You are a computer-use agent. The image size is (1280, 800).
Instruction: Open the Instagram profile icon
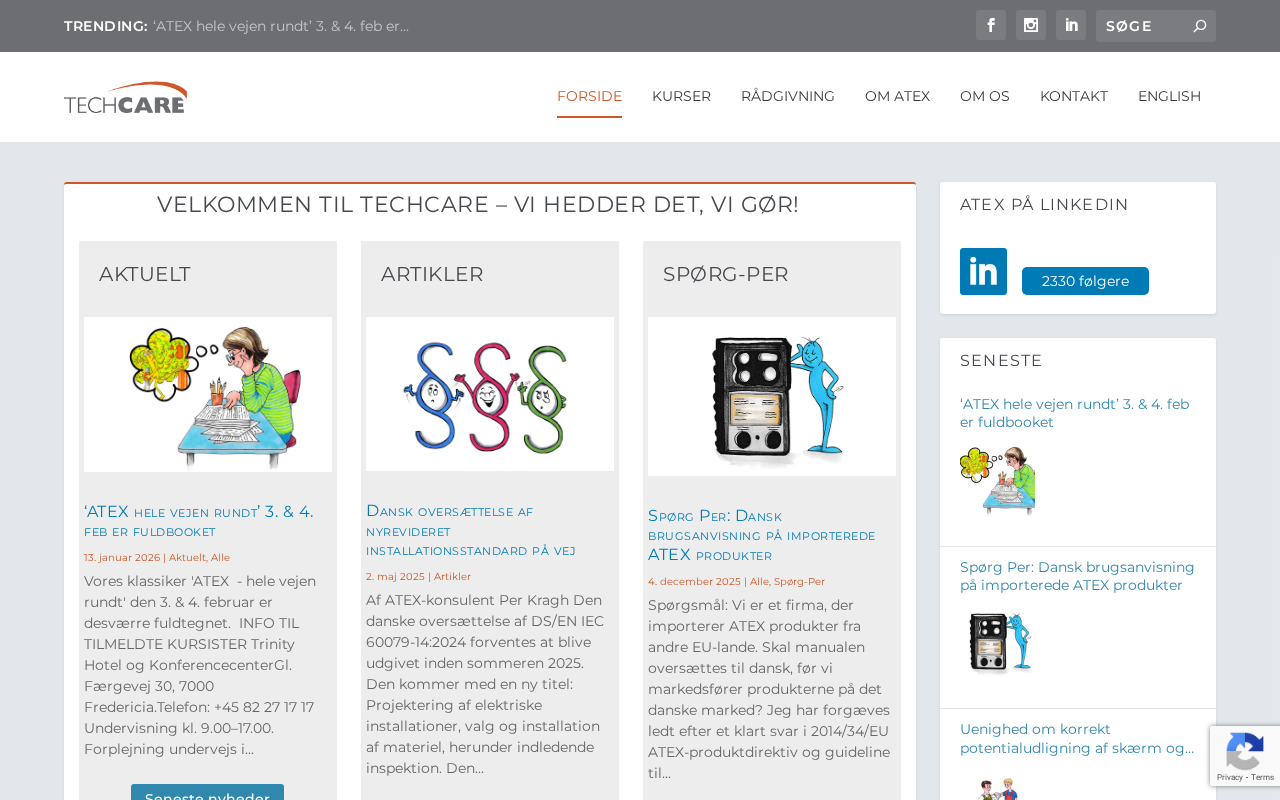(1031, 25)
